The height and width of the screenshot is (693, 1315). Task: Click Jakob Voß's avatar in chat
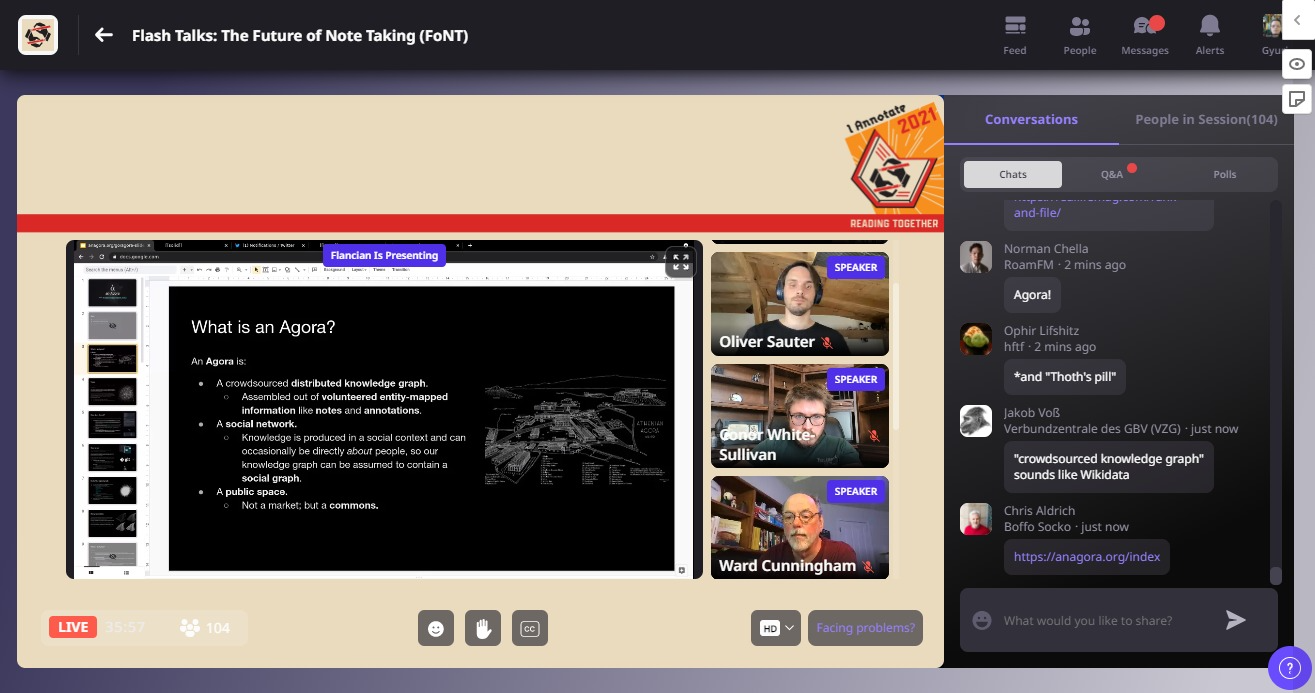pos(976,421)
